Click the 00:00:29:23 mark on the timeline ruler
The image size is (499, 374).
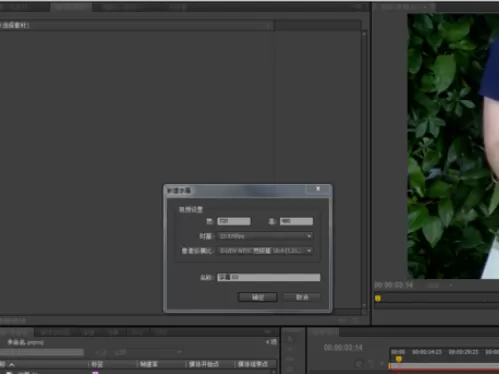click(x=463, y=352)
